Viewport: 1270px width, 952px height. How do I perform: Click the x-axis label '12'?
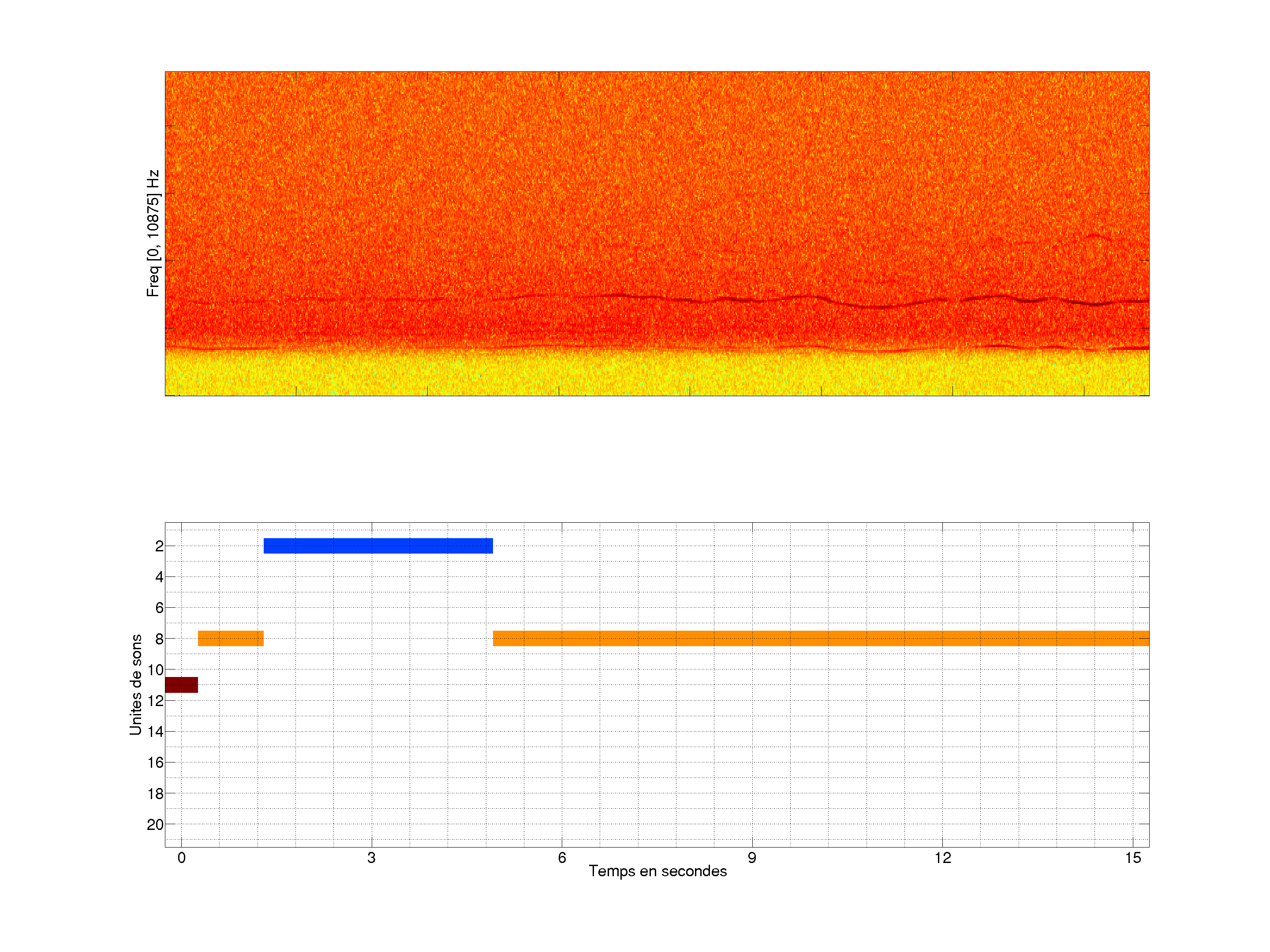click(942, 858)
